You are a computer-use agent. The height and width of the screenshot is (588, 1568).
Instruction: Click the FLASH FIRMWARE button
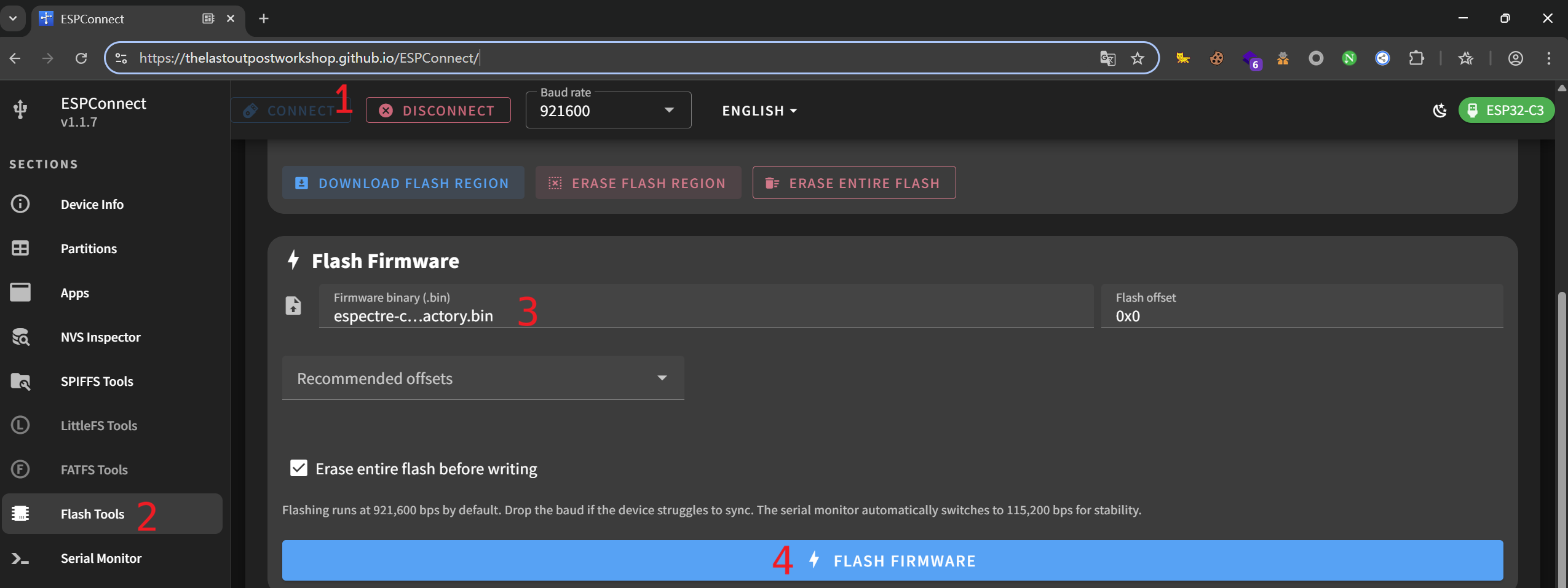tap(892, 560)
